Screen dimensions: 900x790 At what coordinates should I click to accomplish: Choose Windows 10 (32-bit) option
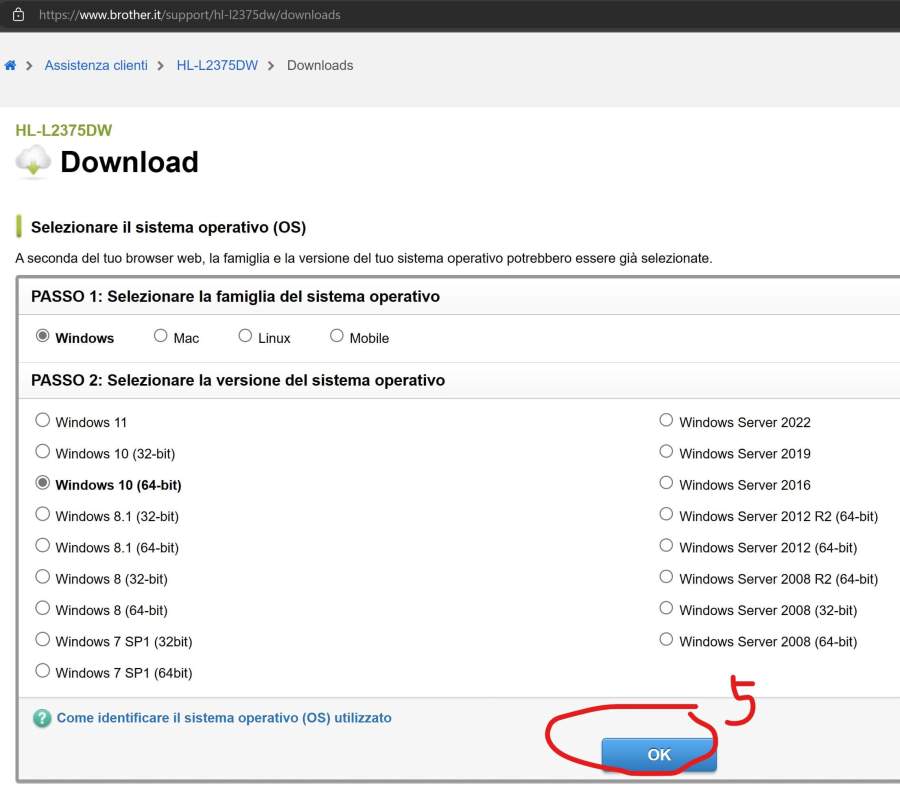click(43, 452)
